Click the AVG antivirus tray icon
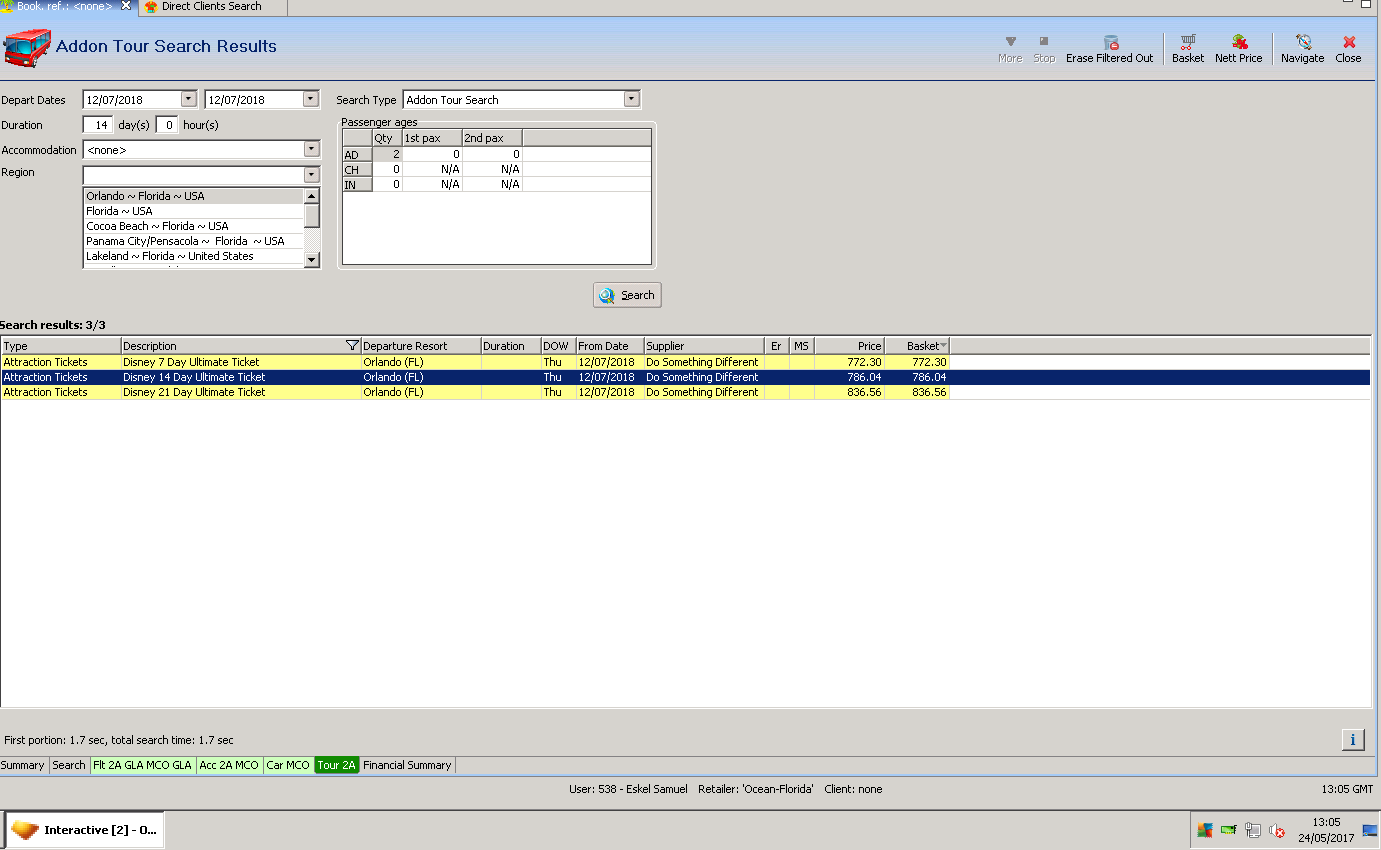The width and height of the screenshot is (1381, 850). 1205,830
